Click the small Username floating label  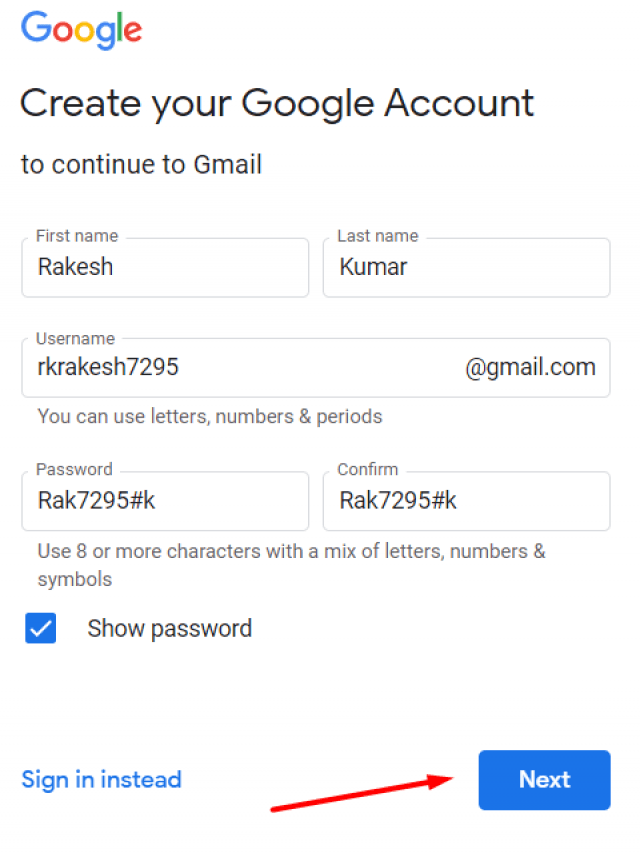75,339
